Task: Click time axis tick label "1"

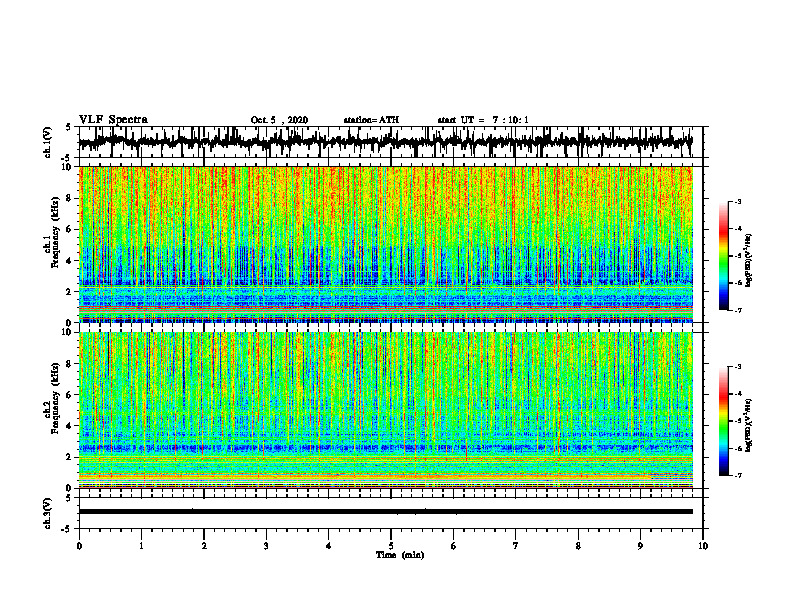Action: 141,546
